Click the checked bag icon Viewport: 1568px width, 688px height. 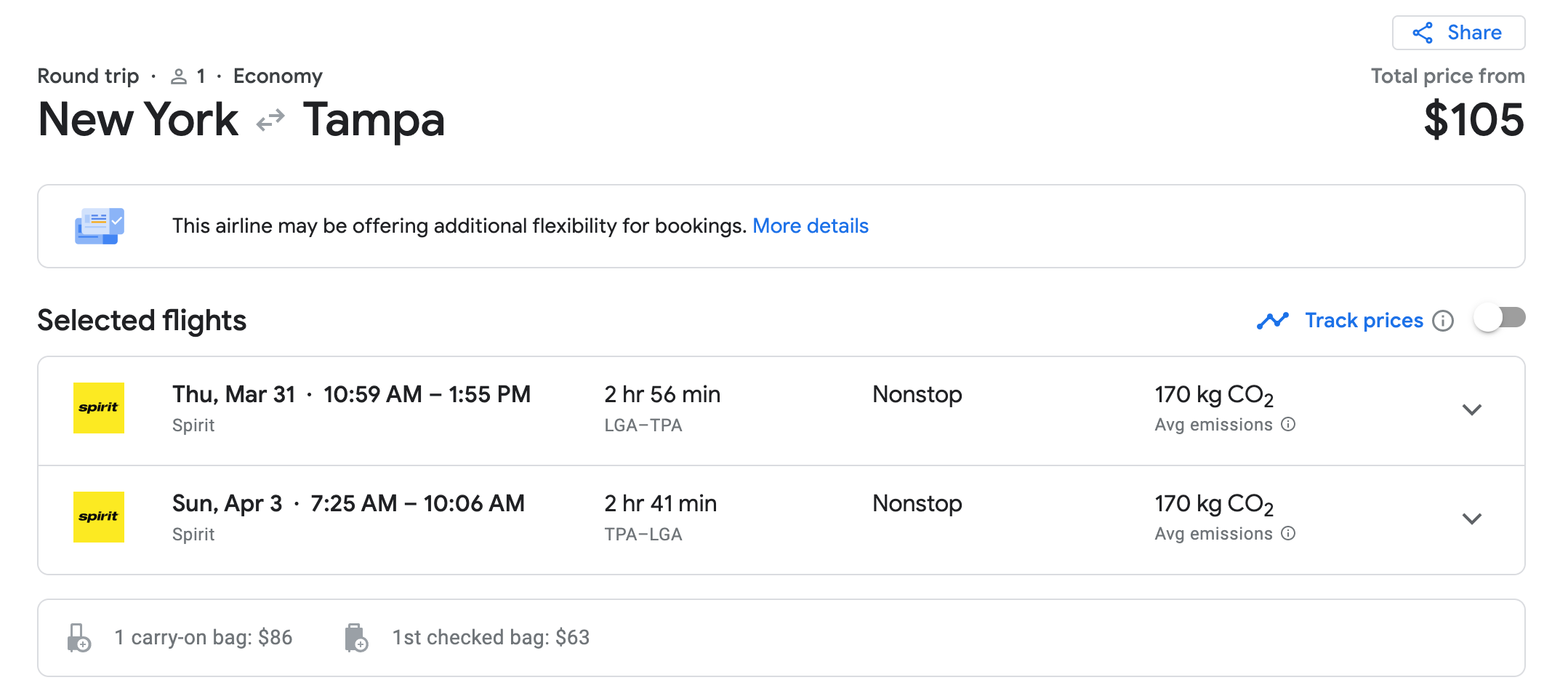pos(356,638)
